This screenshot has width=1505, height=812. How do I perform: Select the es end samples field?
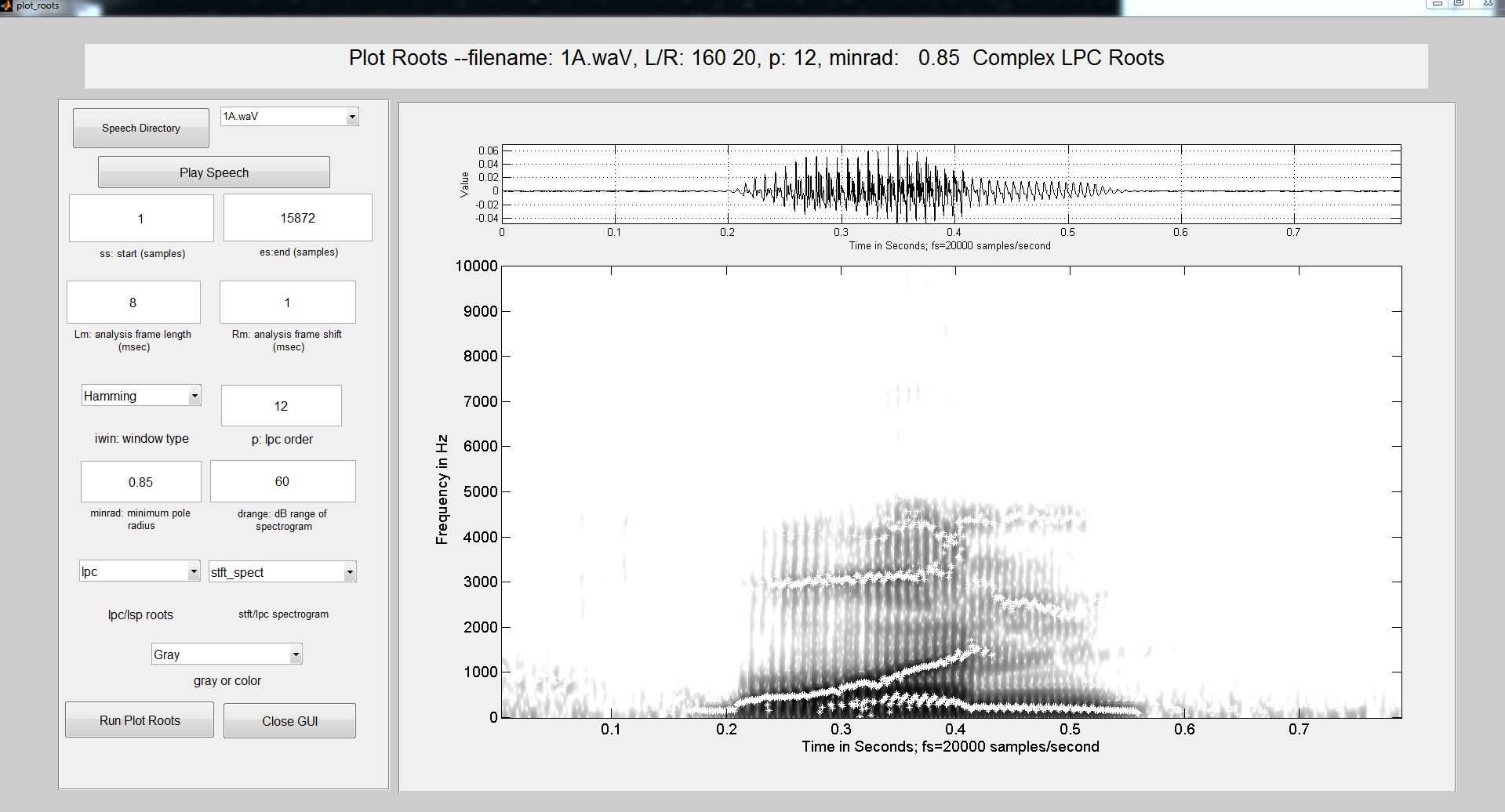click(x=298, y=218)
